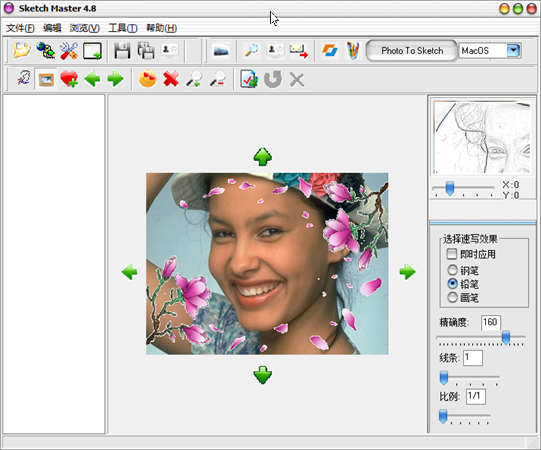Click the magnifying glass preview icon

click(251, 50)
